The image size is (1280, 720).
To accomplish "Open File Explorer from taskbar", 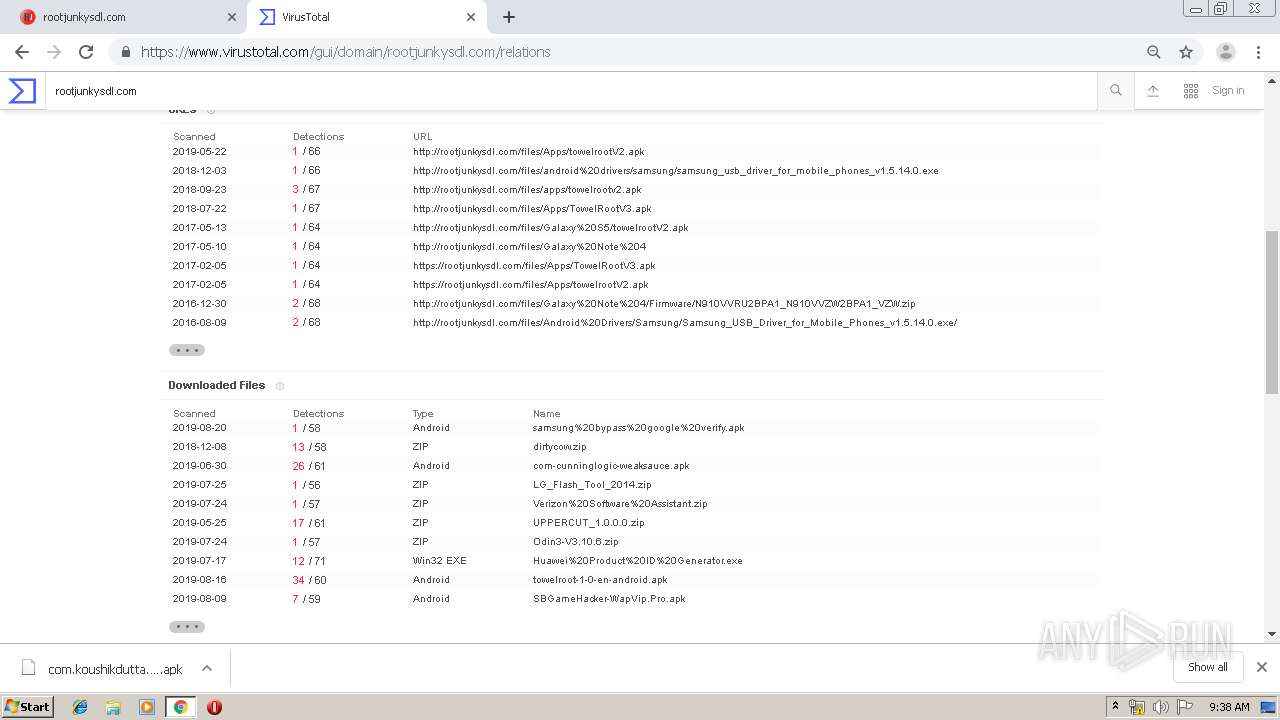I will [113, 707].
